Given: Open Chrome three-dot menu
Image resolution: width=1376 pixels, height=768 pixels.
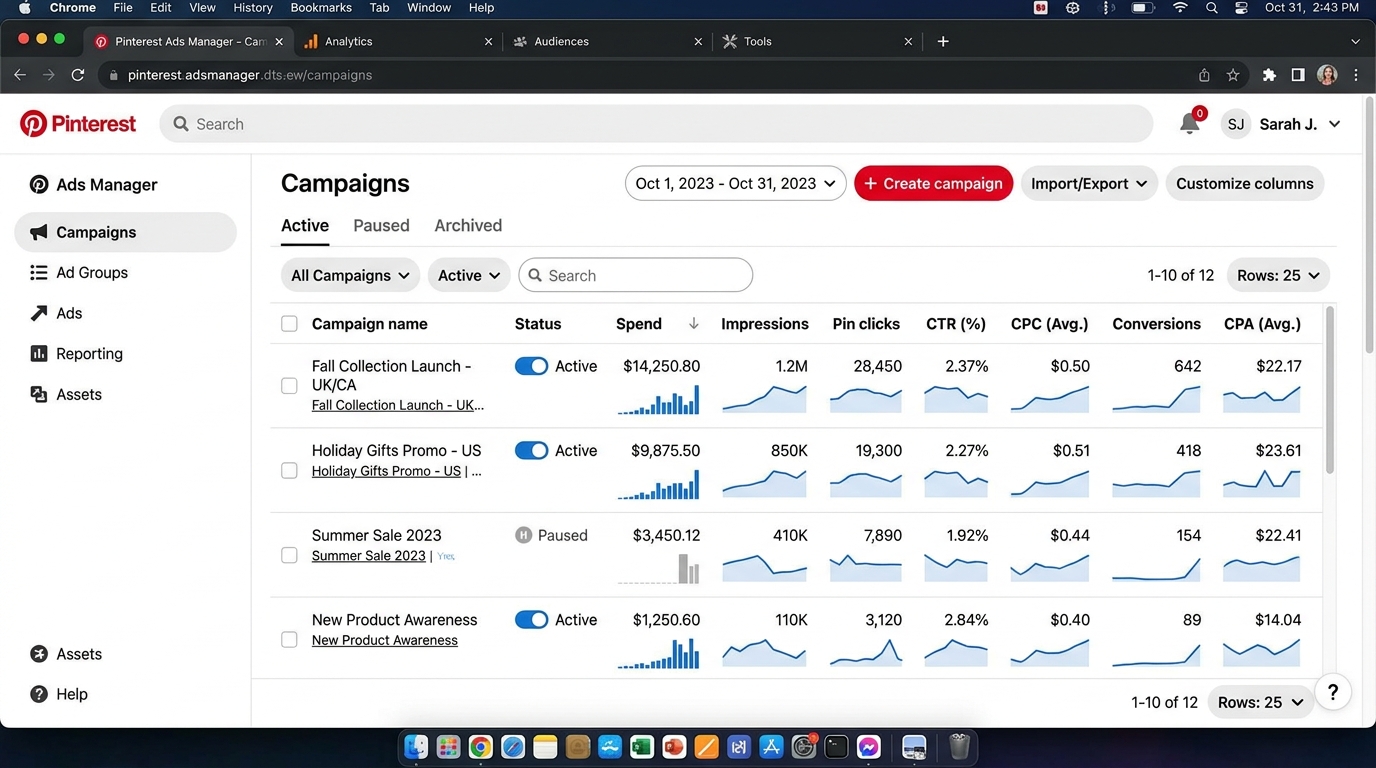Looking at the screenshot, I should click(x=1356, y=75).
